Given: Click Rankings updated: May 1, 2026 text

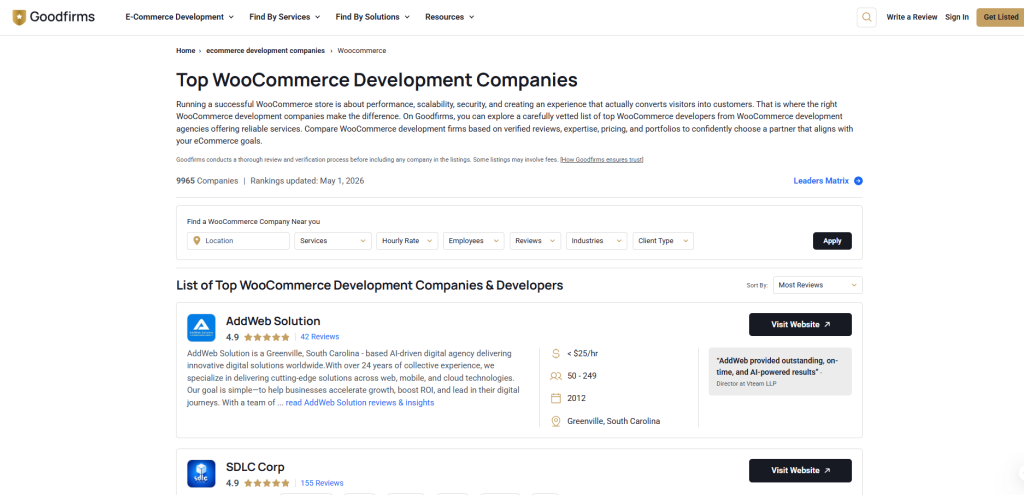Looking at the screenshot, I should pos(307,181).
